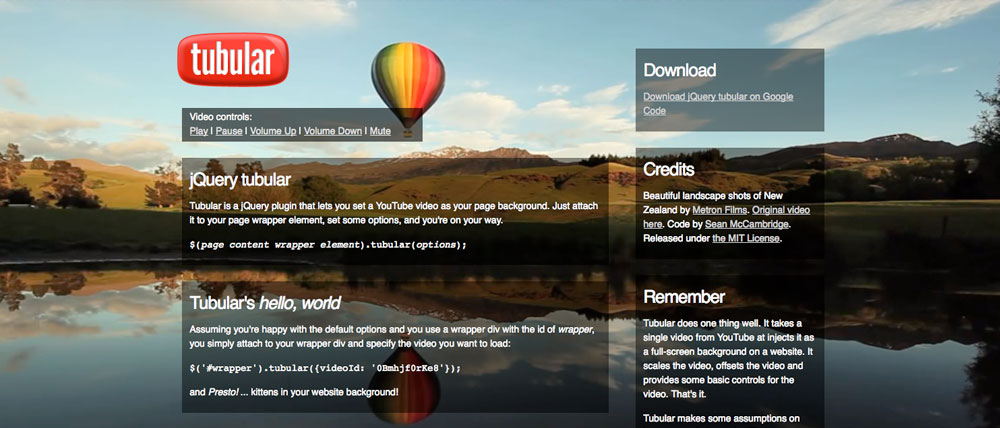The image size is (1000, 428).
Task: Click the red tubular logo
Action: (233, 59)
